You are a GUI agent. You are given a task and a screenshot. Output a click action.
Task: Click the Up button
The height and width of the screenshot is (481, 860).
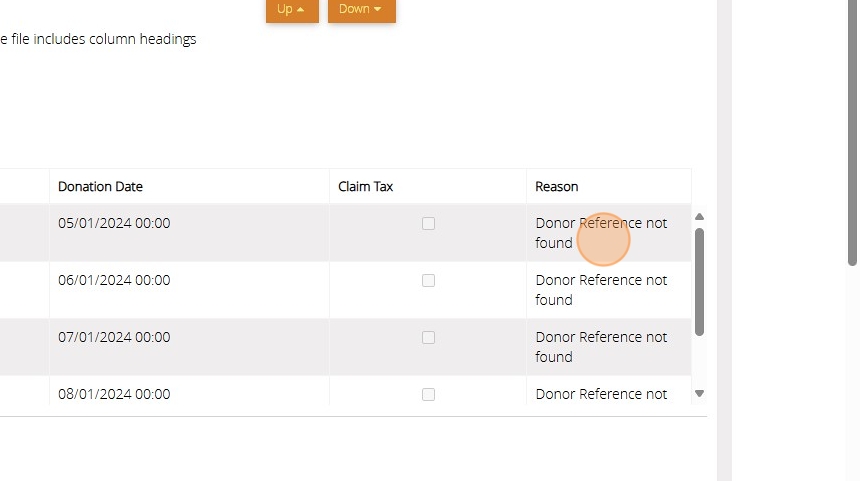(291, 10)
